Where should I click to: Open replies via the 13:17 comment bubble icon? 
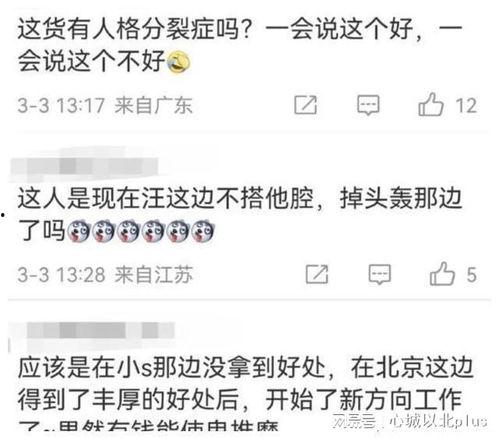pyautogui.click(x=368, y=105)
